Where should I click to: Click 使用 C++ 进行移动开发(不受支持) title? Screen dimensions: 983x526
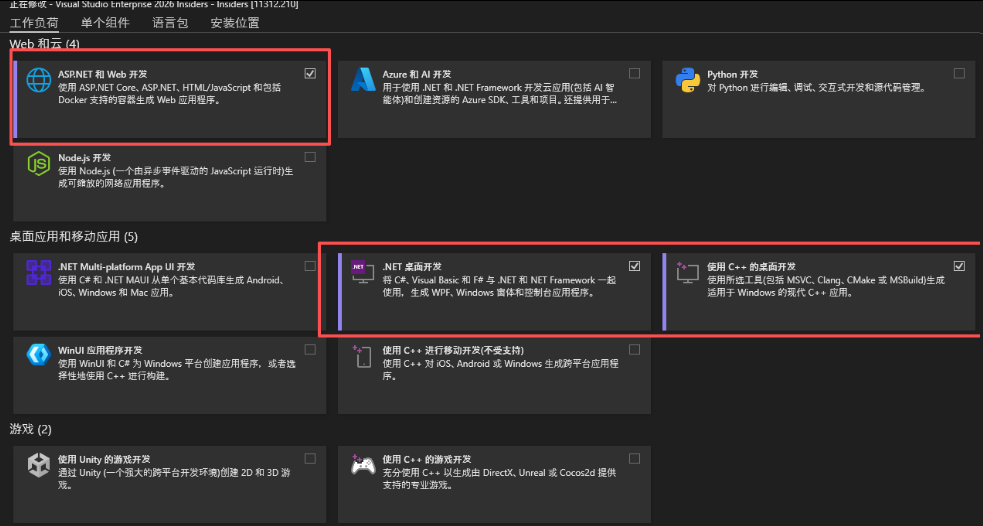[x=453, y=350]
